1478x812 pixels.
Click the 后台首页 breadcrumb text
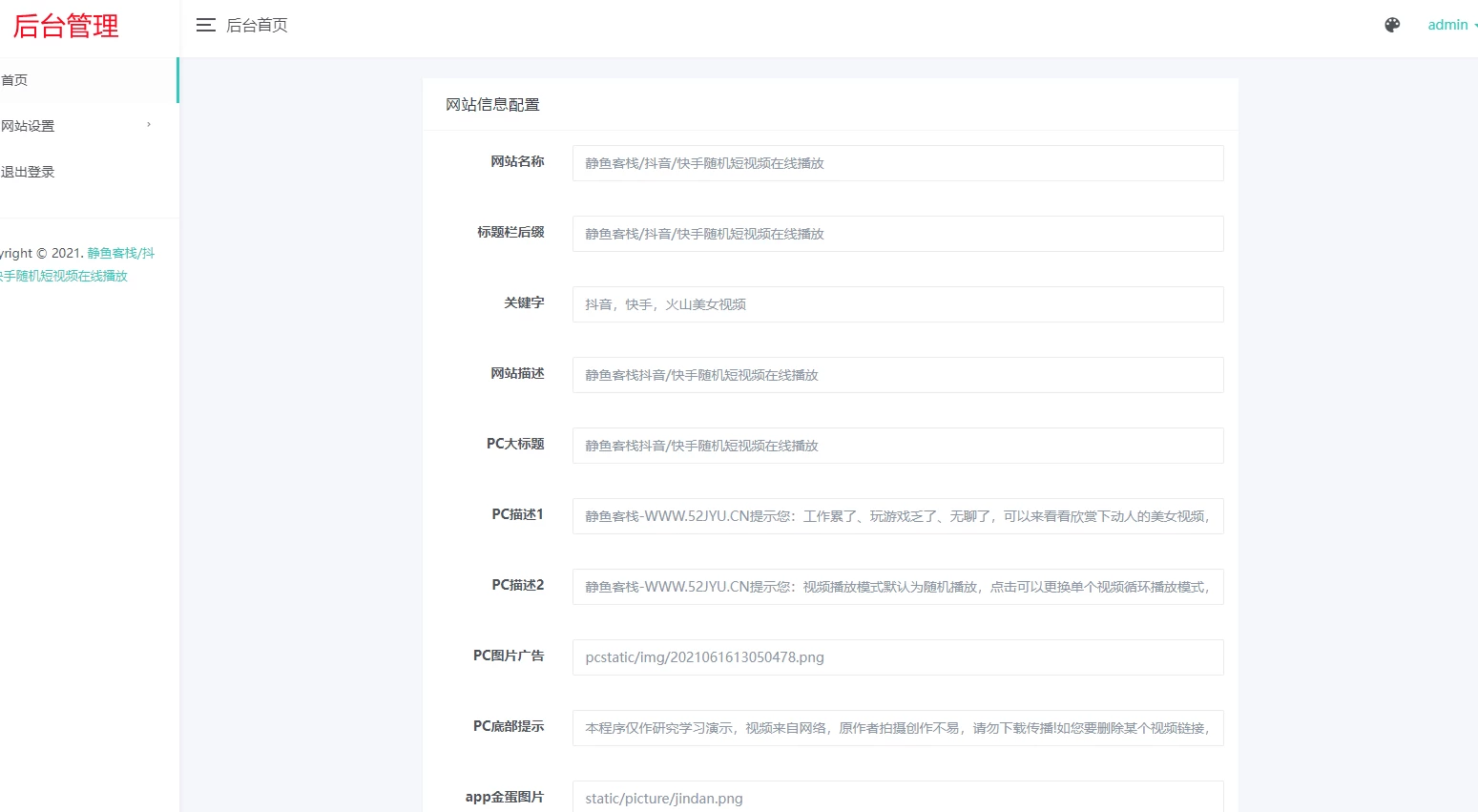(x=257, y=26)
